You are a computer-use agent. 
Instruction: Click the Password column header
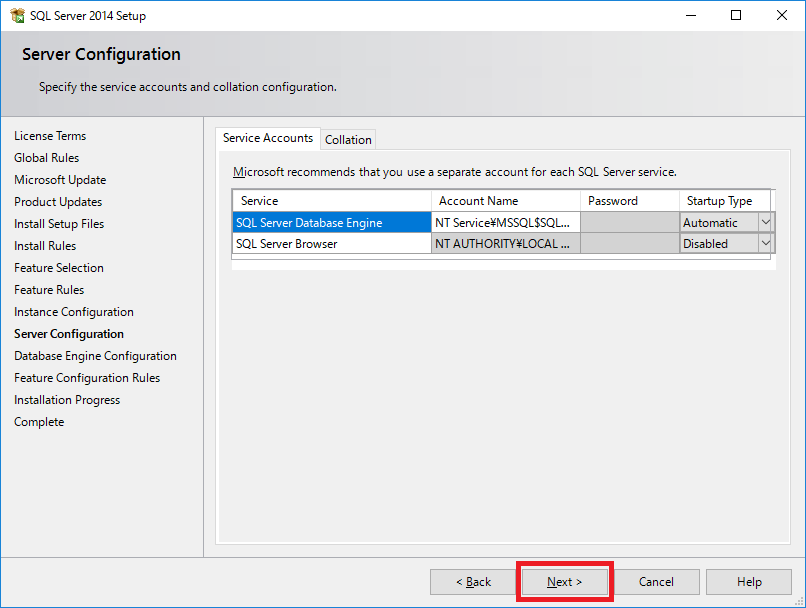(x=630, y=201)
